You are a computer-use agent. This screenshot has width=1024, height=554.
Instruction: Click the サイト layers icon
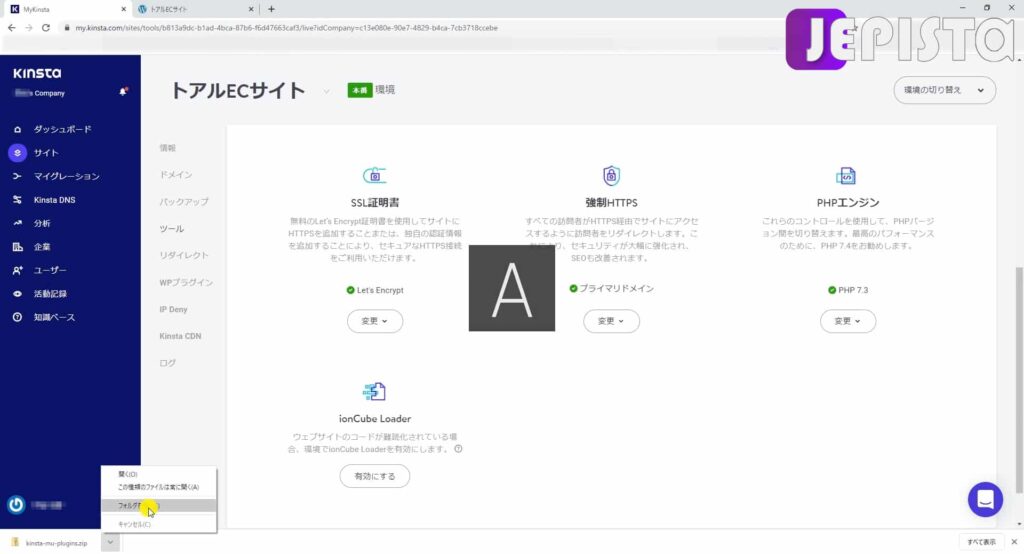[x=18, y=153]
